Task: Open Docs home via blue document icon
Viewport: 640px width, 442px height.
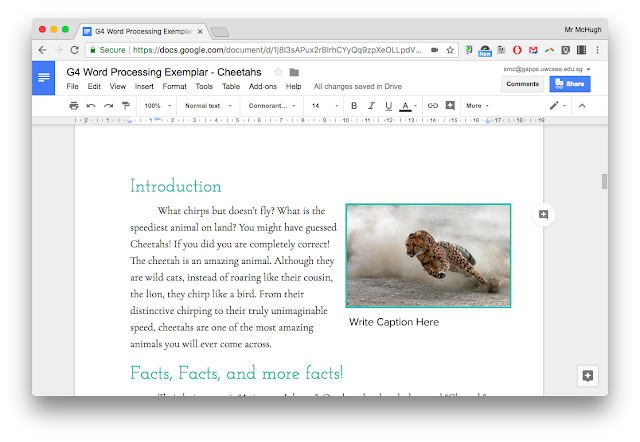Action: tap(43, 78)
